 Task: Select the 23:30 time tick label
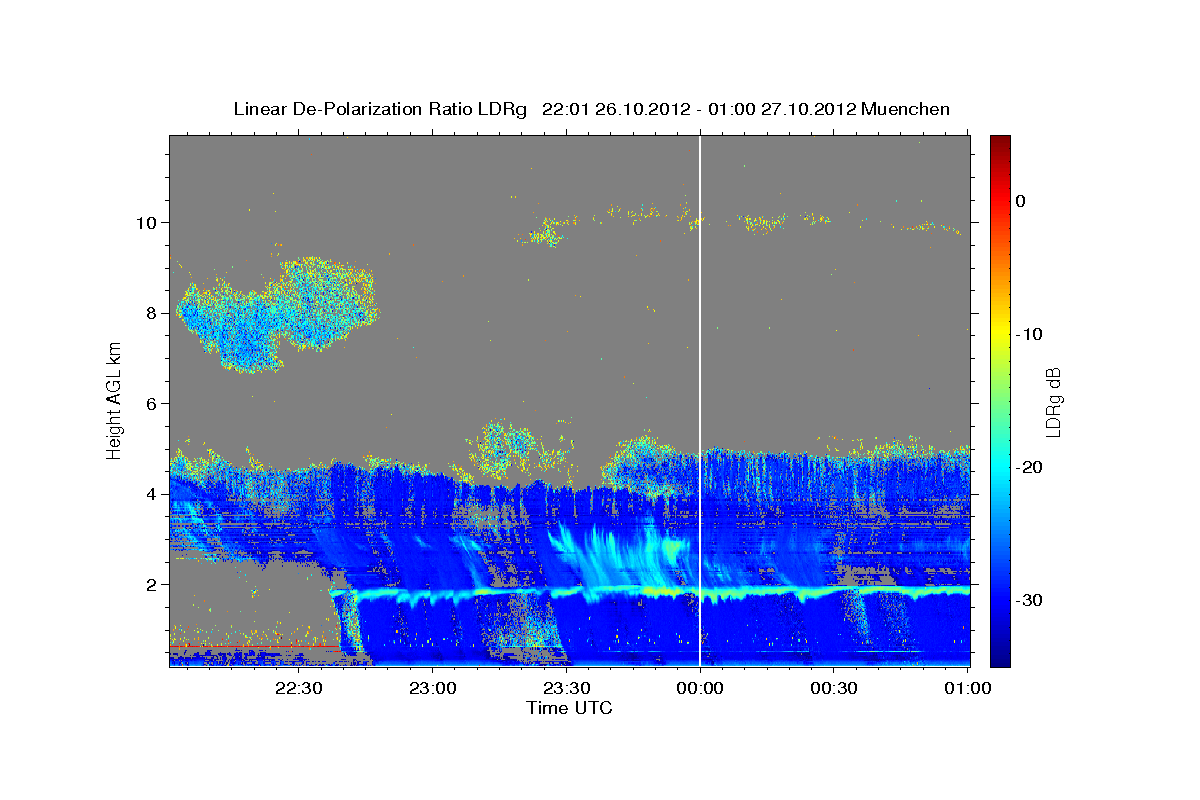pos(566,688)
